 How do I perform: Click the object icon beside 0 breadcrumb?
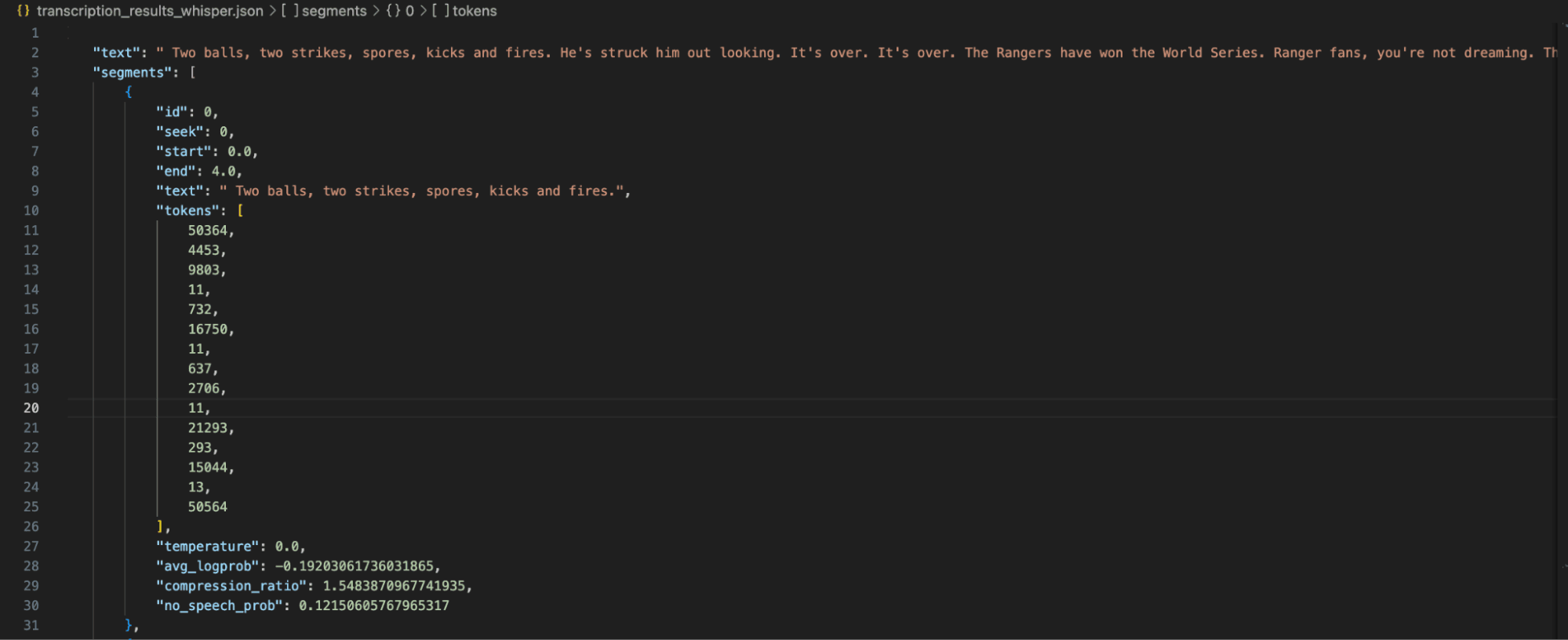(x=393, y=11)
